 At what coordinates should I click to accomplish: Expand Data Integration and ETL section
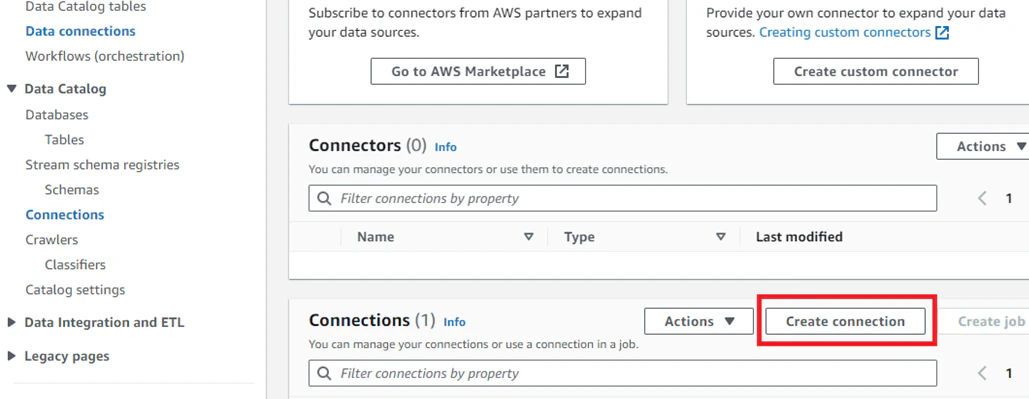(11, 322)
